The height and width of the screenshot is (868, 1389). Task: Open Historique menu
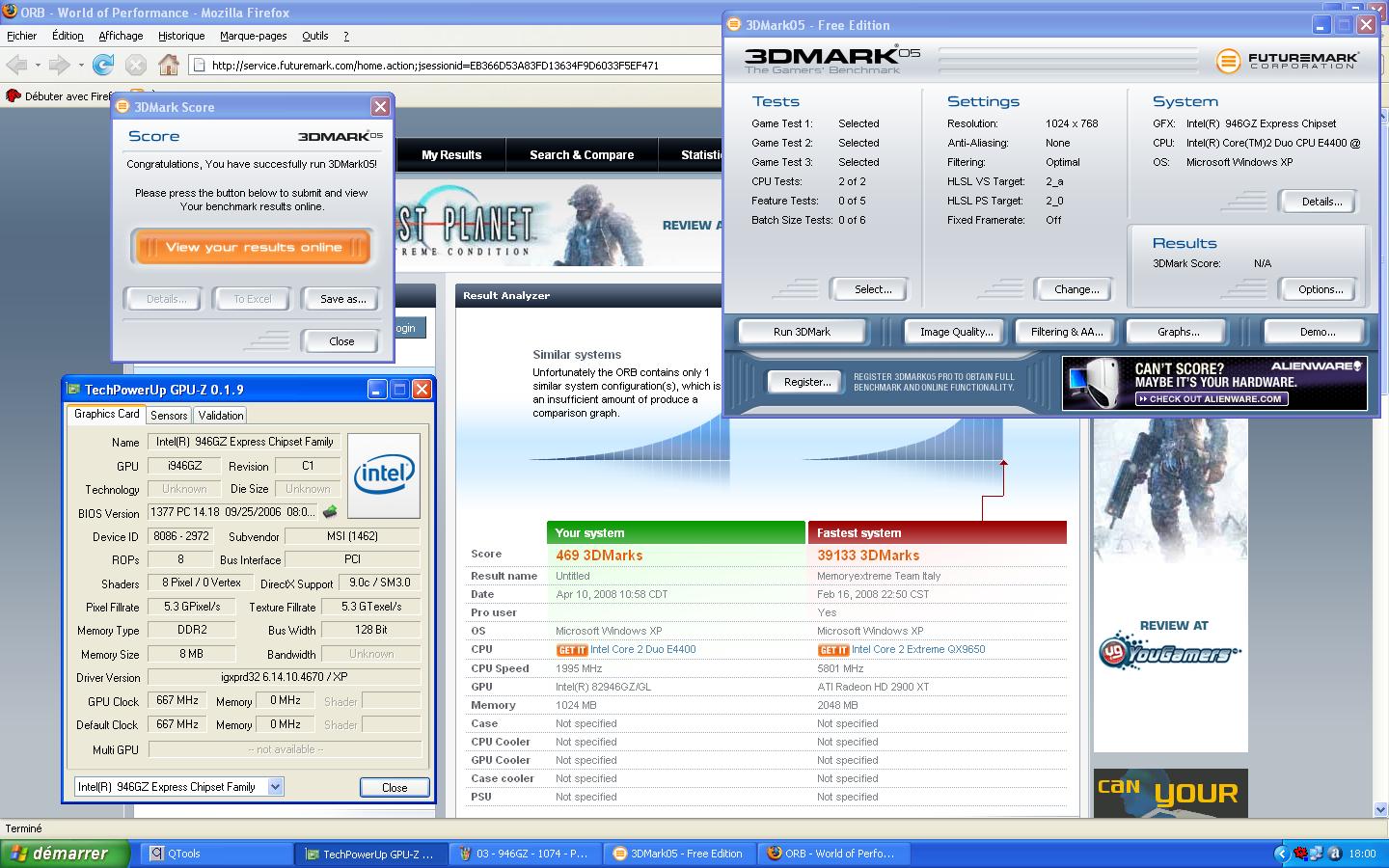pyautogui.click(x=181, y=36)
